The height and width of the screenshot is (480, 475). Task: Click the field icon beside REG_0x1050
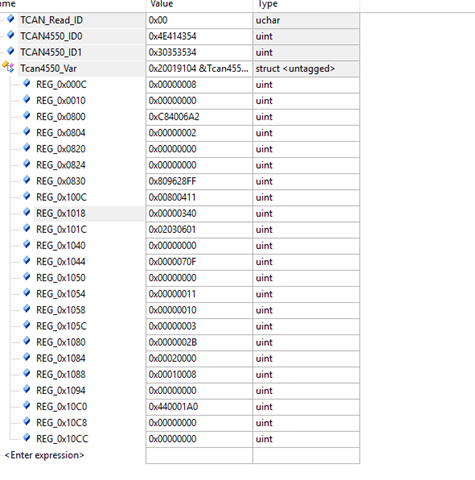(x=27, y=276)
